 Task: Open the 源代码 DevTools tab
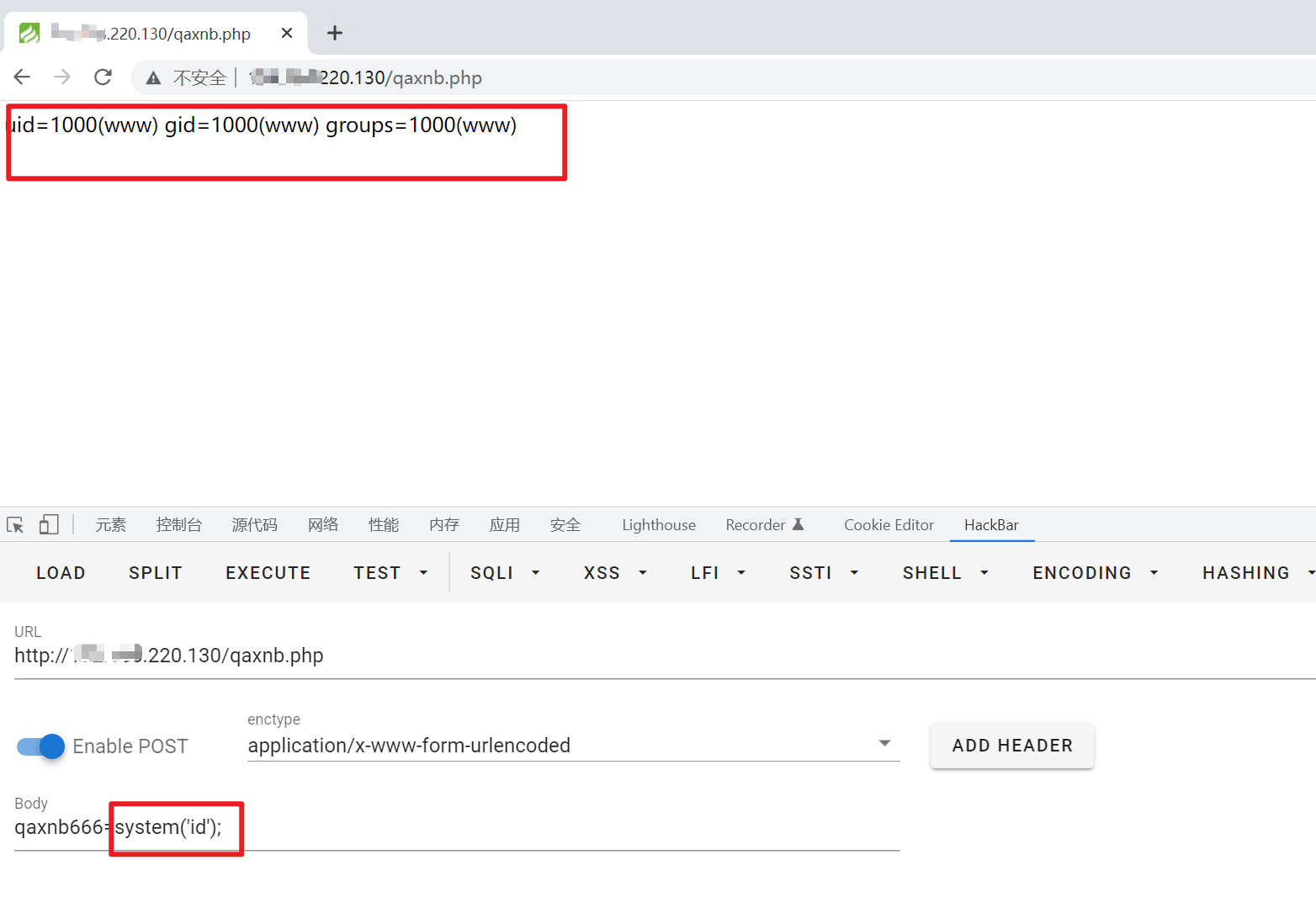[x=255, y=525]
